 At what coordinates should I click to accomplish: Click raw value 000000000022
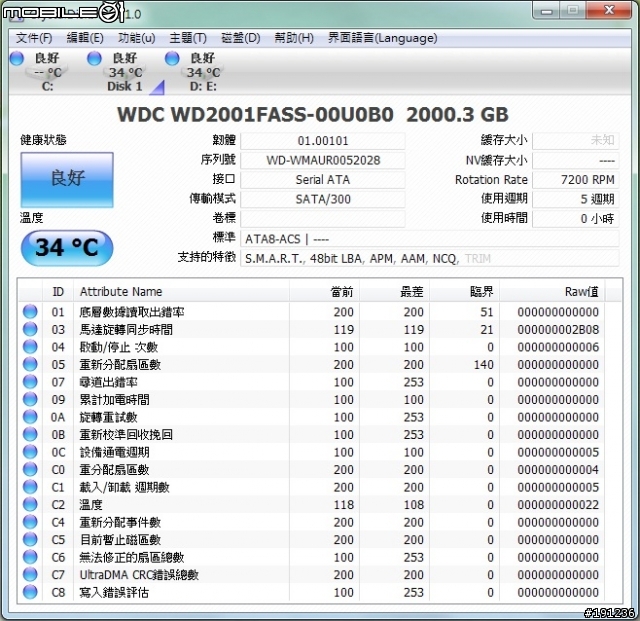click(558, 505)
